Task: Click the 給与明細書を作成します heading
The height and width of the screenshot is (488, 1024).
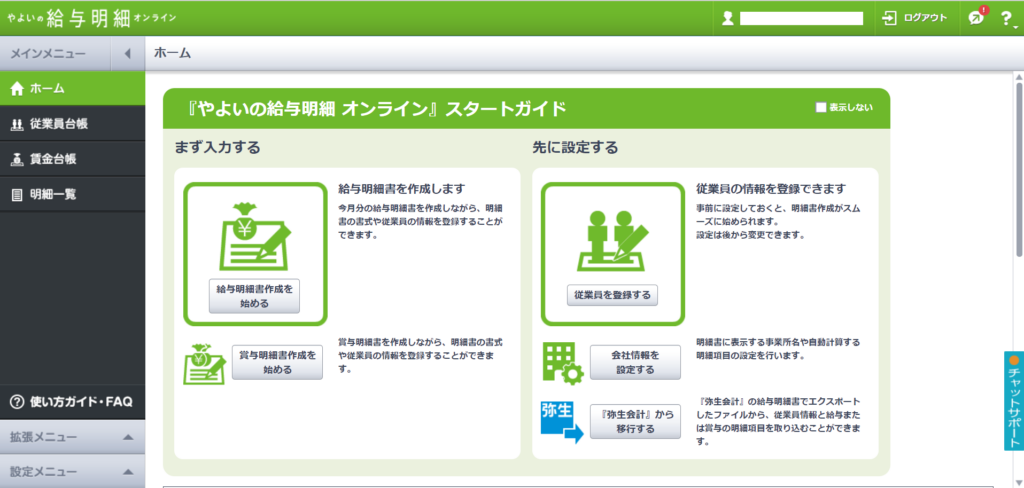Action: (x=401, y=189)
